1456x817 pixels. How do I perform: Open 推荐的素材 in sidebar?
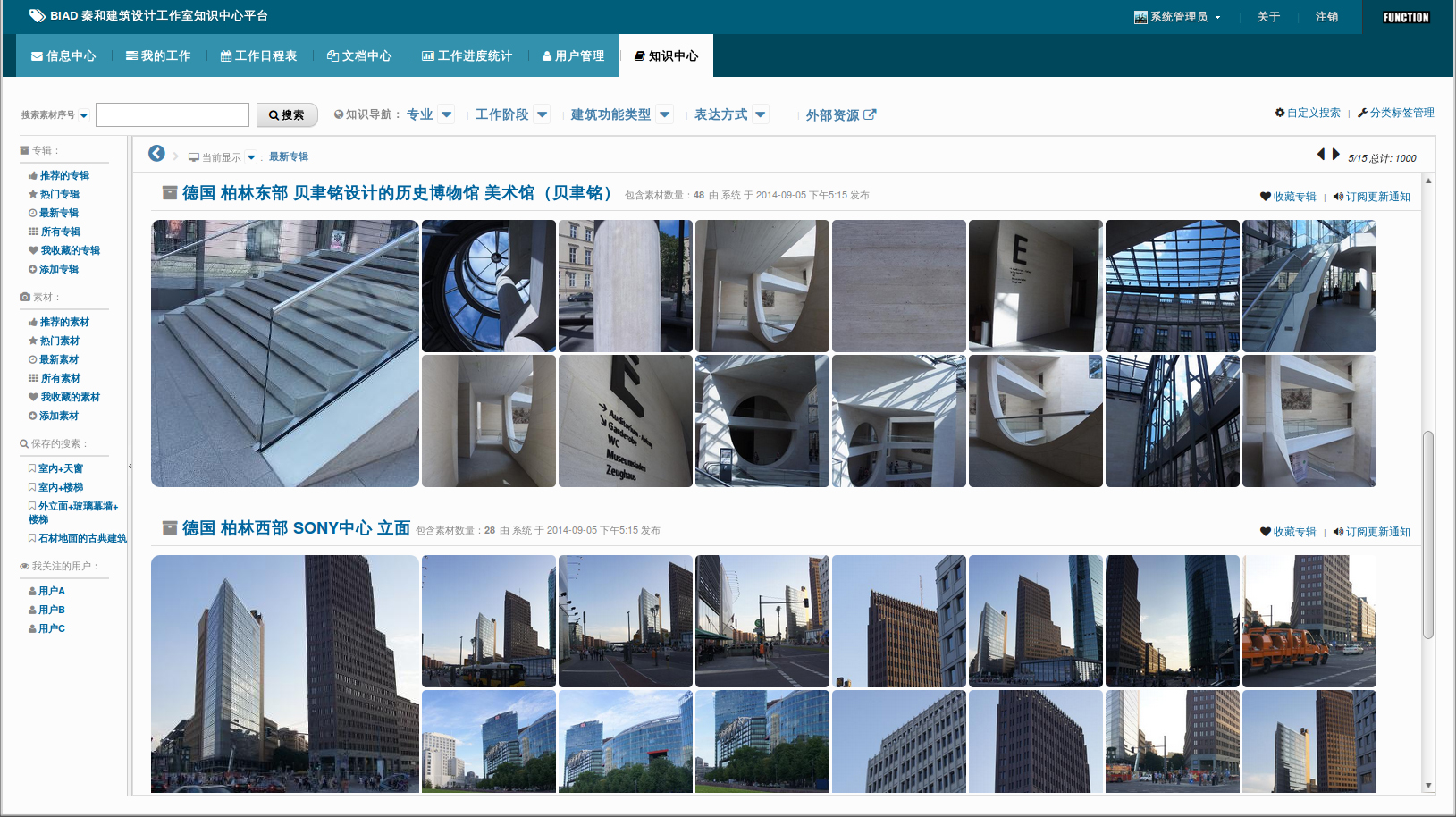tap(59, 322)
